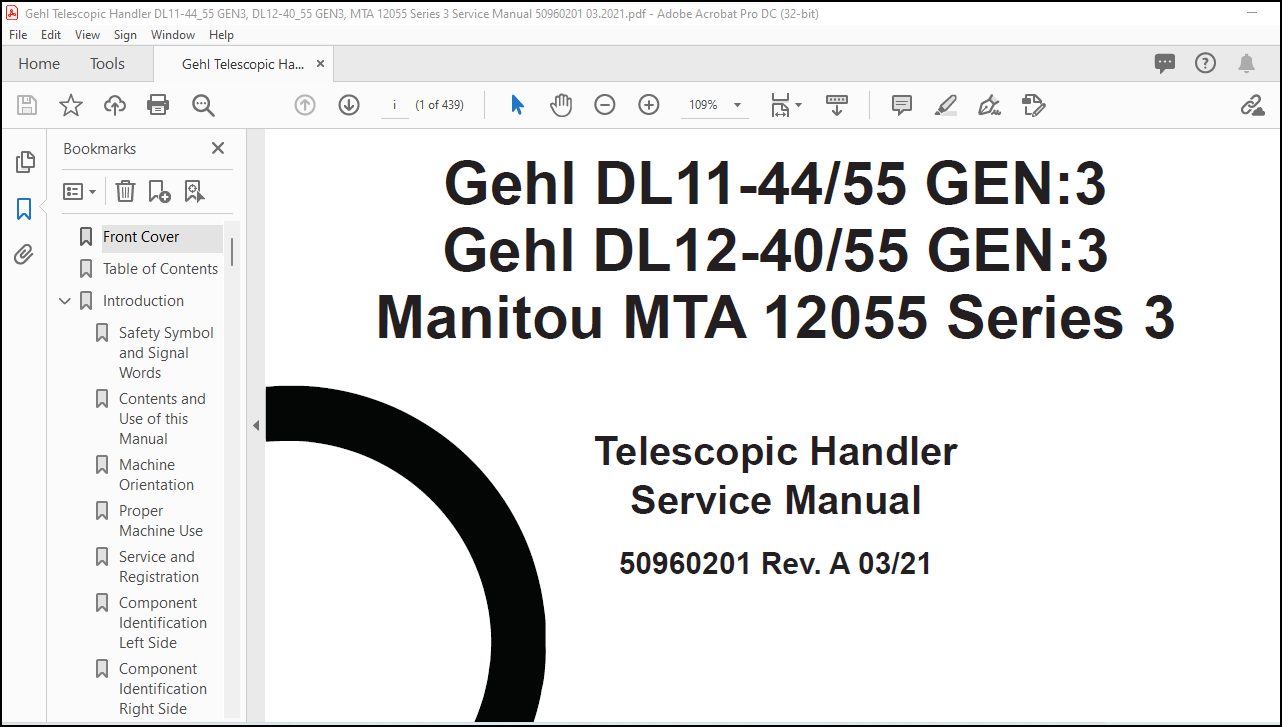Open the find text magnifier tool
The image size is (1282, 727).
click(203, 105)
